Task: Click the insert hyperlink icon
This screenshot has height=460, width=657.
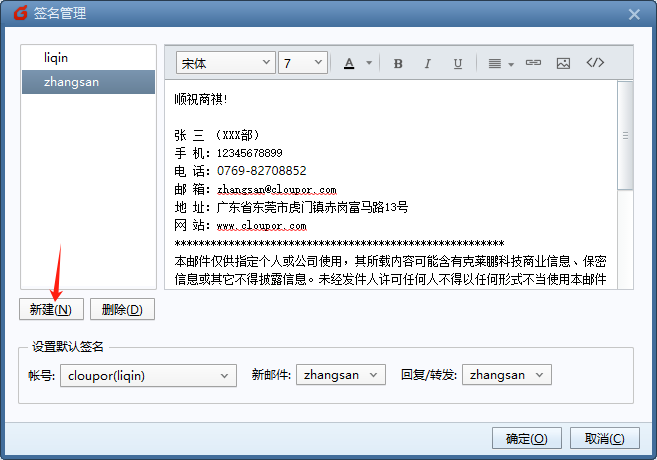Action: pyautogui.click(x=533, y=63)
